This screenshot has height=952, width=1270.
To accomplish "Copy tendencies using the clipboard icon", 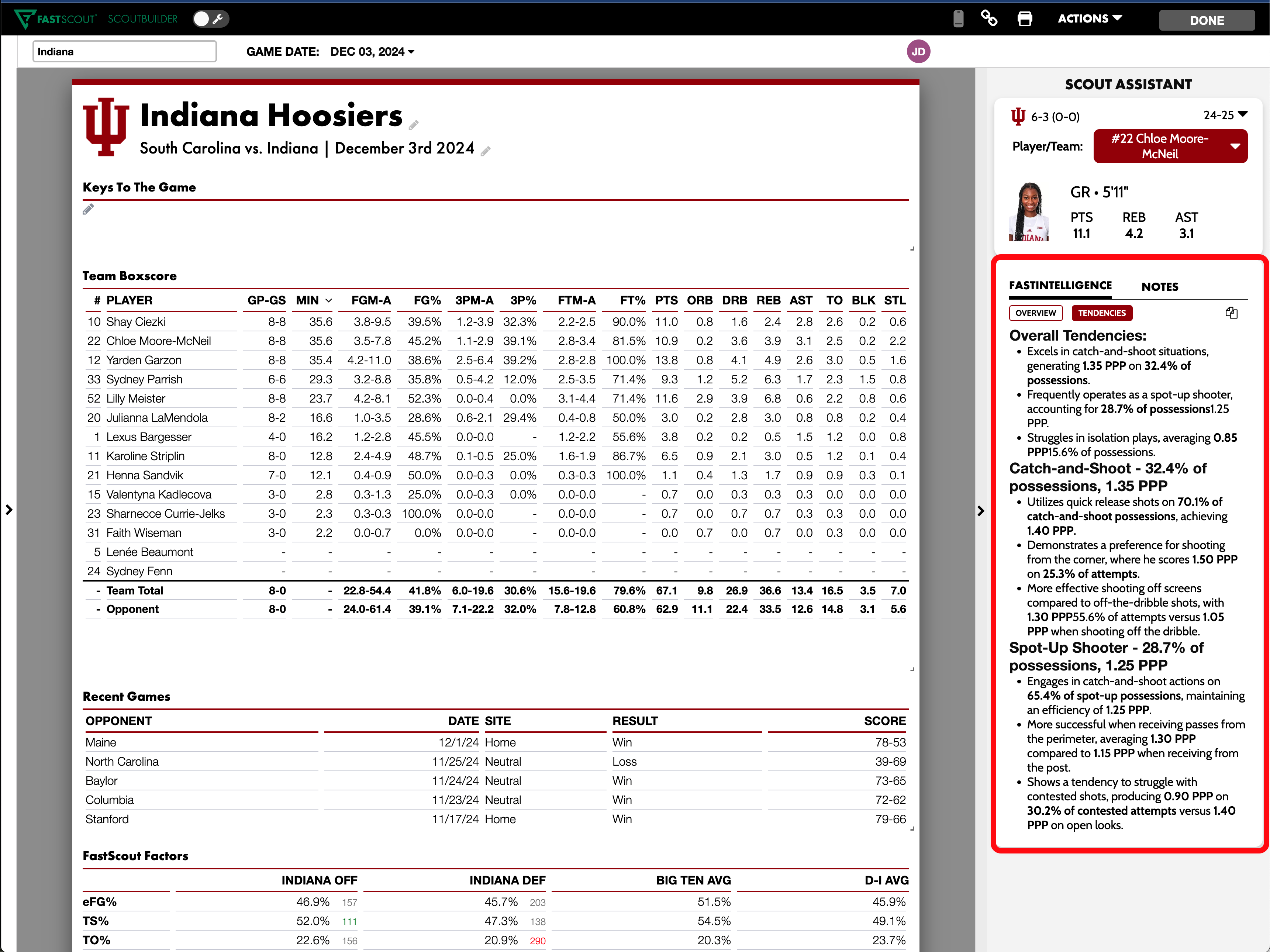I will point(1231,313).
